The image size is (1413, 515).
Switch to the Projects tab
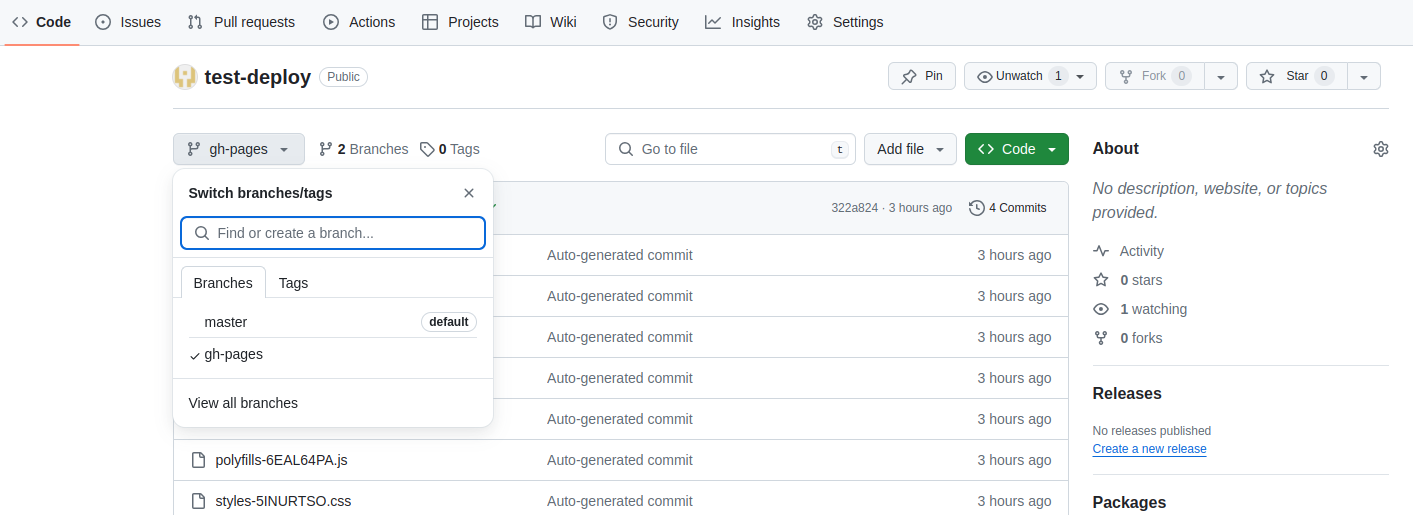click(460, 22)
